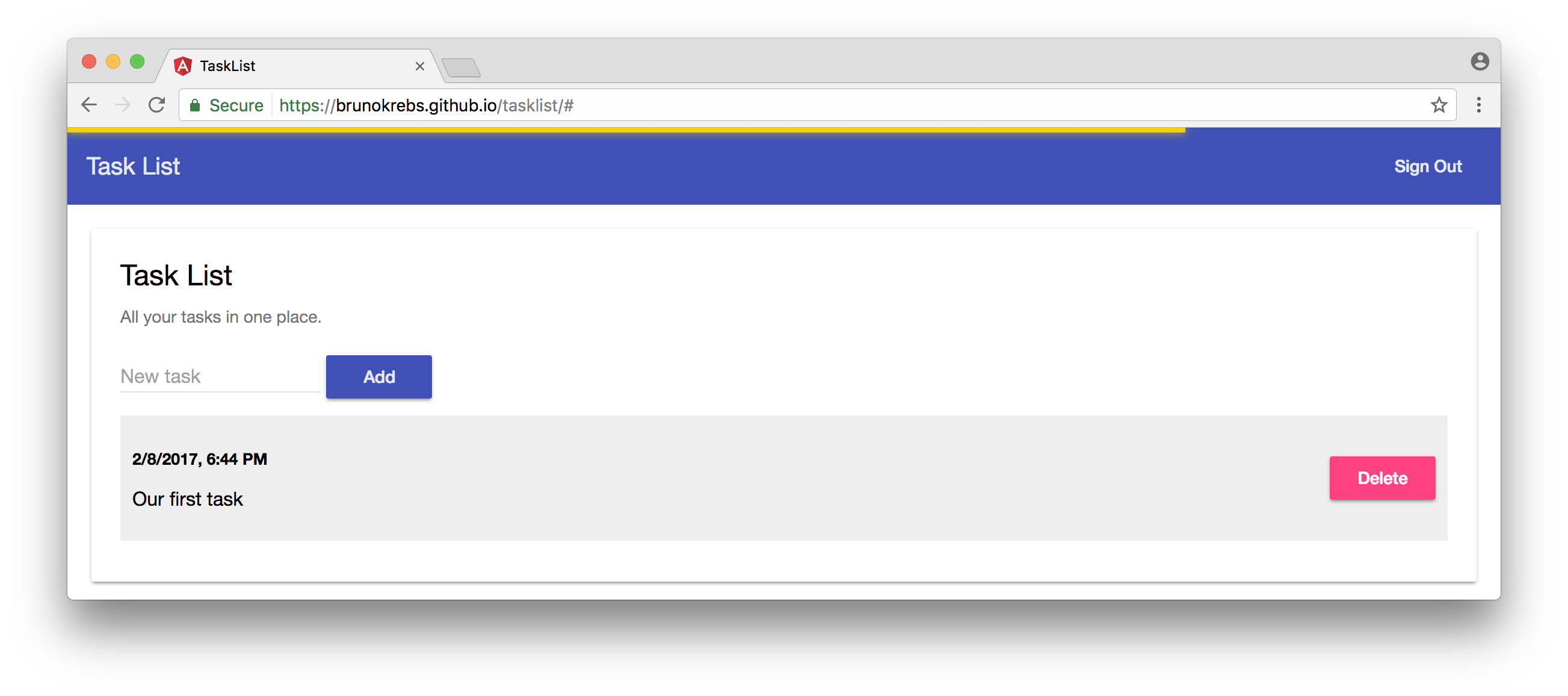Click the Delete button on first task
Viewport: 1568px width, 696px height.
(1382, 478)
